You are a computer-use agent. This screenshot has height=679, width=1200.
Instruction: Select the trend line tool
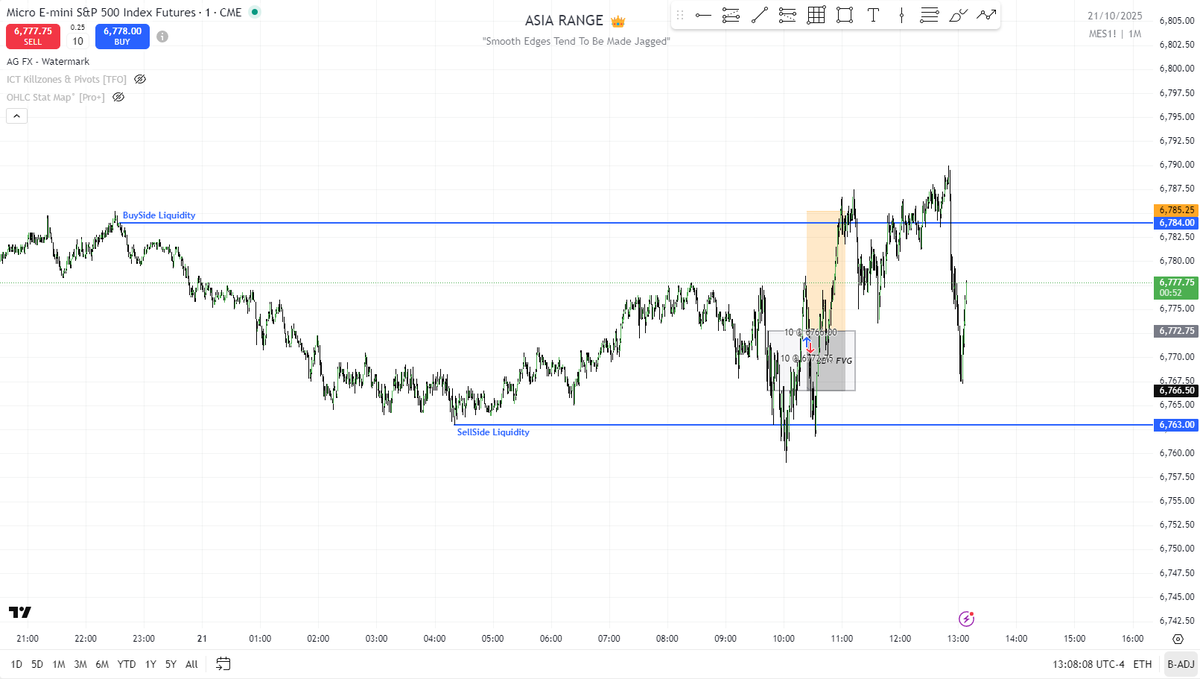tap(759, 15)
